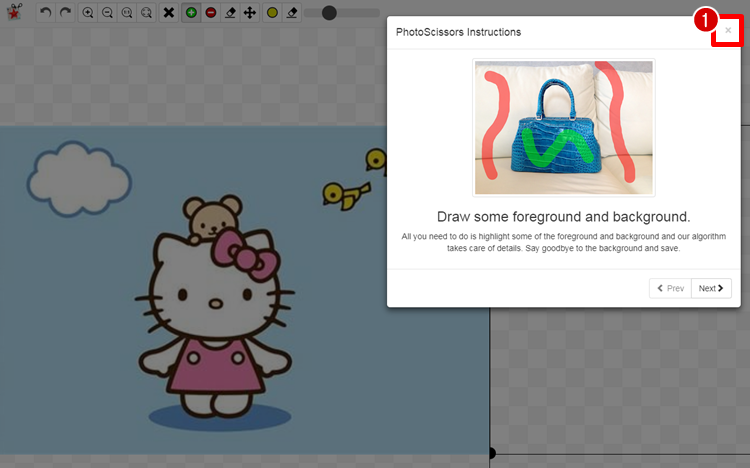The height and width of the screenshot is (468, 750).
Task: Click 'Draw some foreground and background.' heading
Action: click(x=563, y=217)
